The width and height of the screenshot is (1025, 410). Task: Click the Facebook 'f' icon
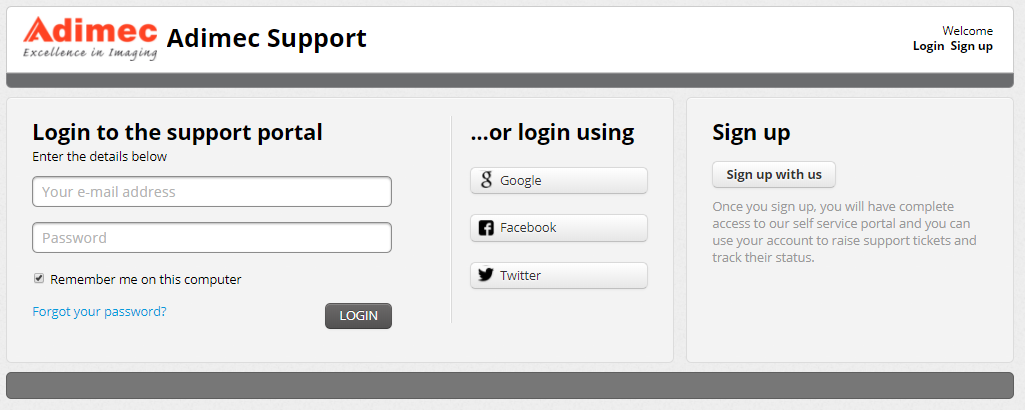(x=486, y=228)
